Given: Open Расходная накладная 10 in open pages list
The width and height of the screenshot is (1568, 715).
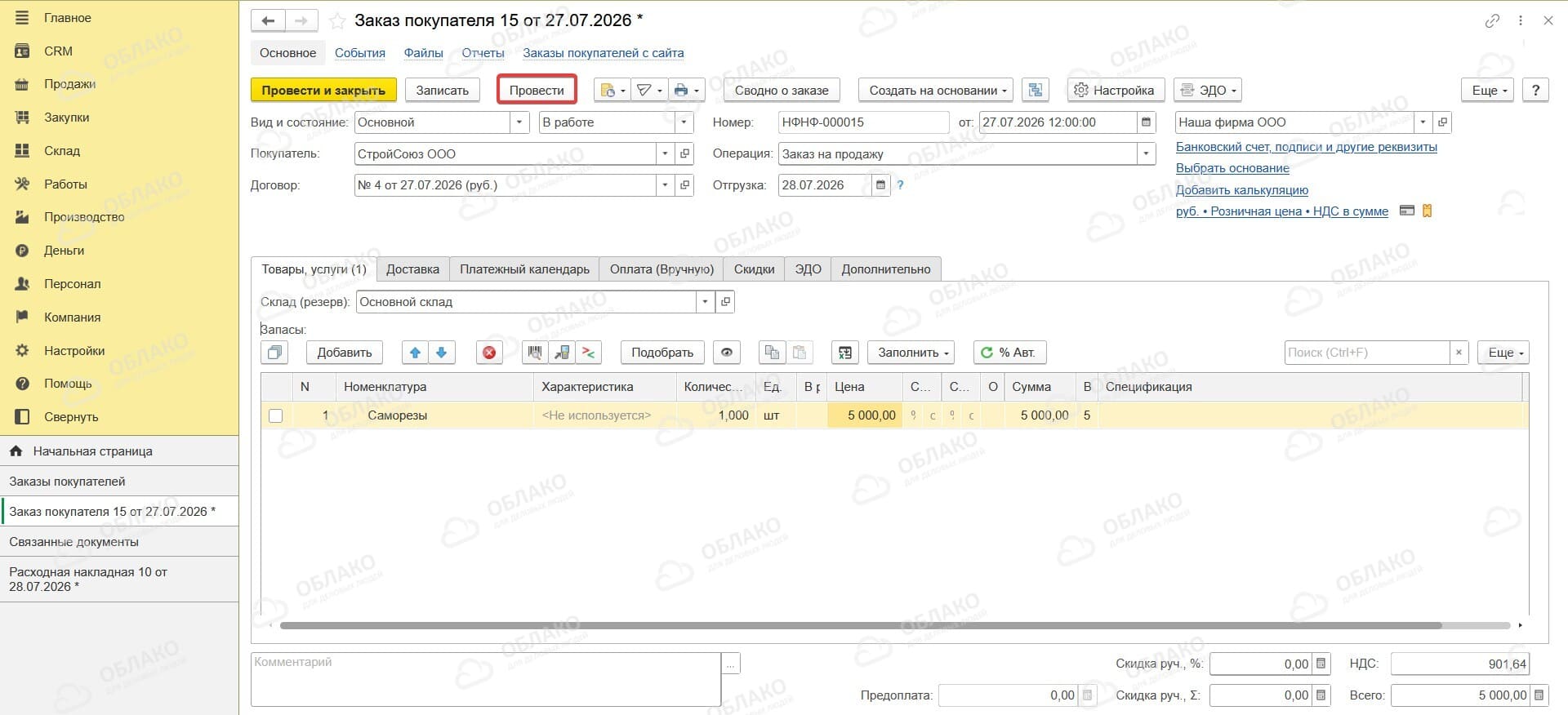Looking at the screenshot, I should coord(119,580).
